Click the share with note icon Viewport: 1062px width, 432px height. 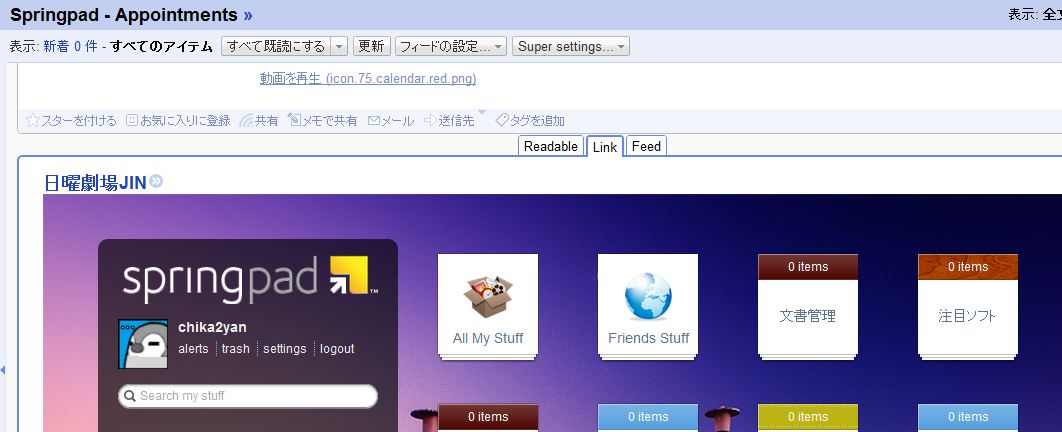294,121
